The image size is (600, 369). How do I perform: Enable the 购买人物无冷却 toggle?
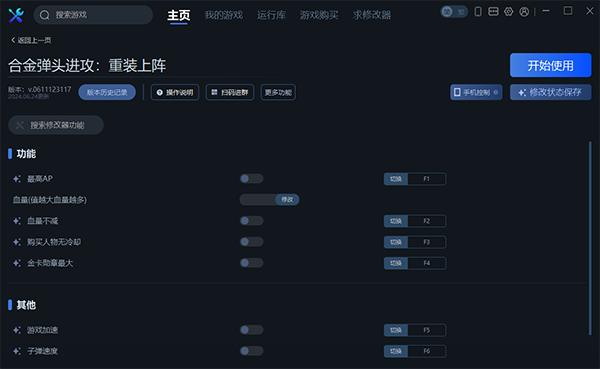coord(251,242)
